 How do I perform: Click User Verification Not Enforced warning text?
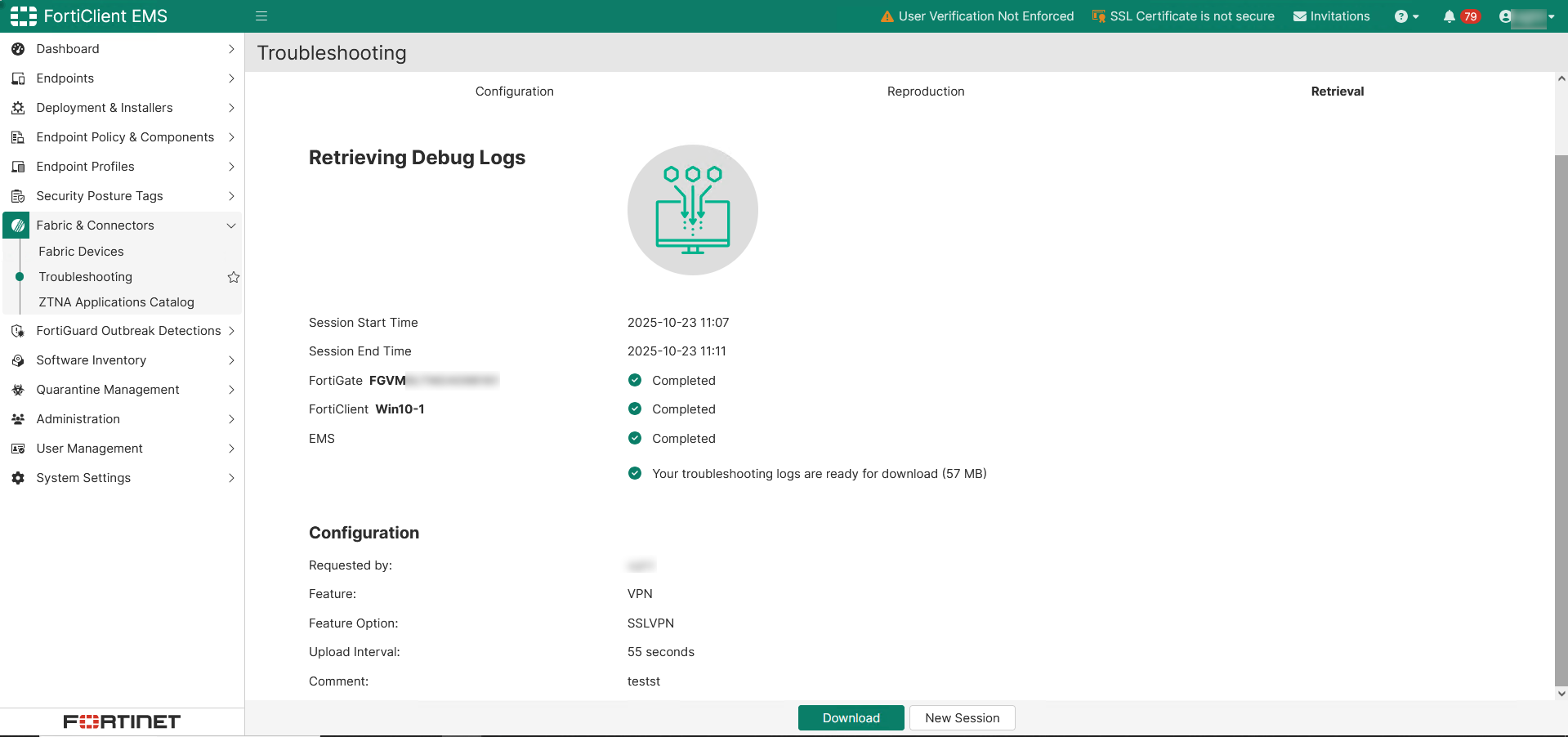(986, 16)
